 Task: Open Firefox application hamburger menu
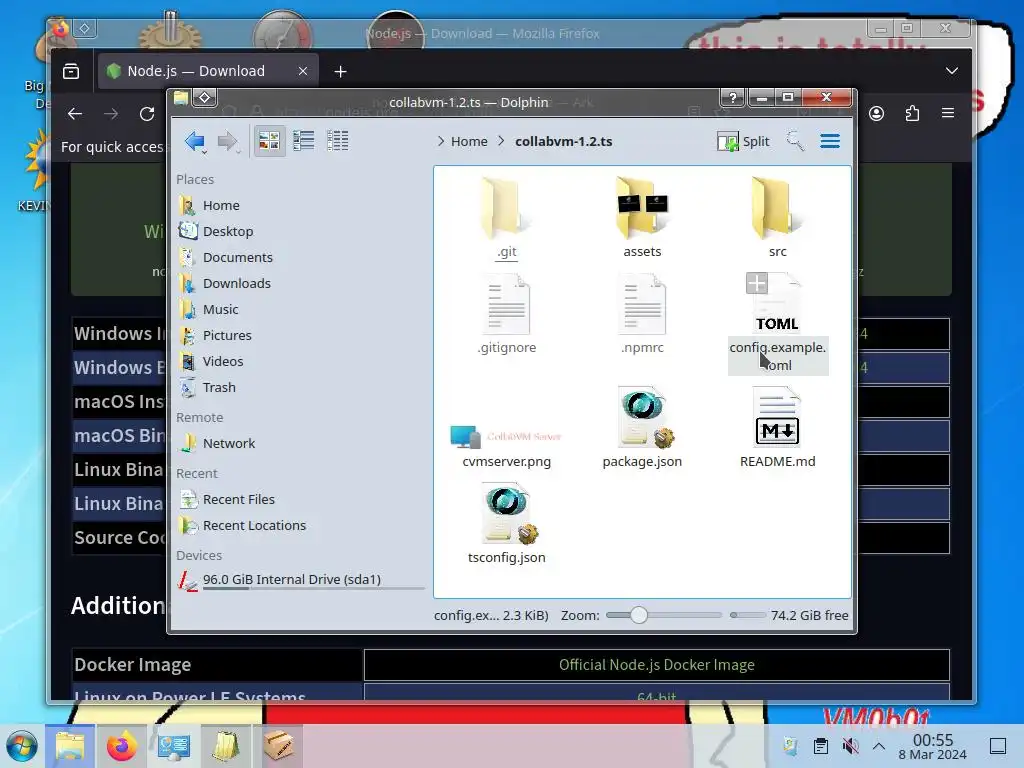948,113
